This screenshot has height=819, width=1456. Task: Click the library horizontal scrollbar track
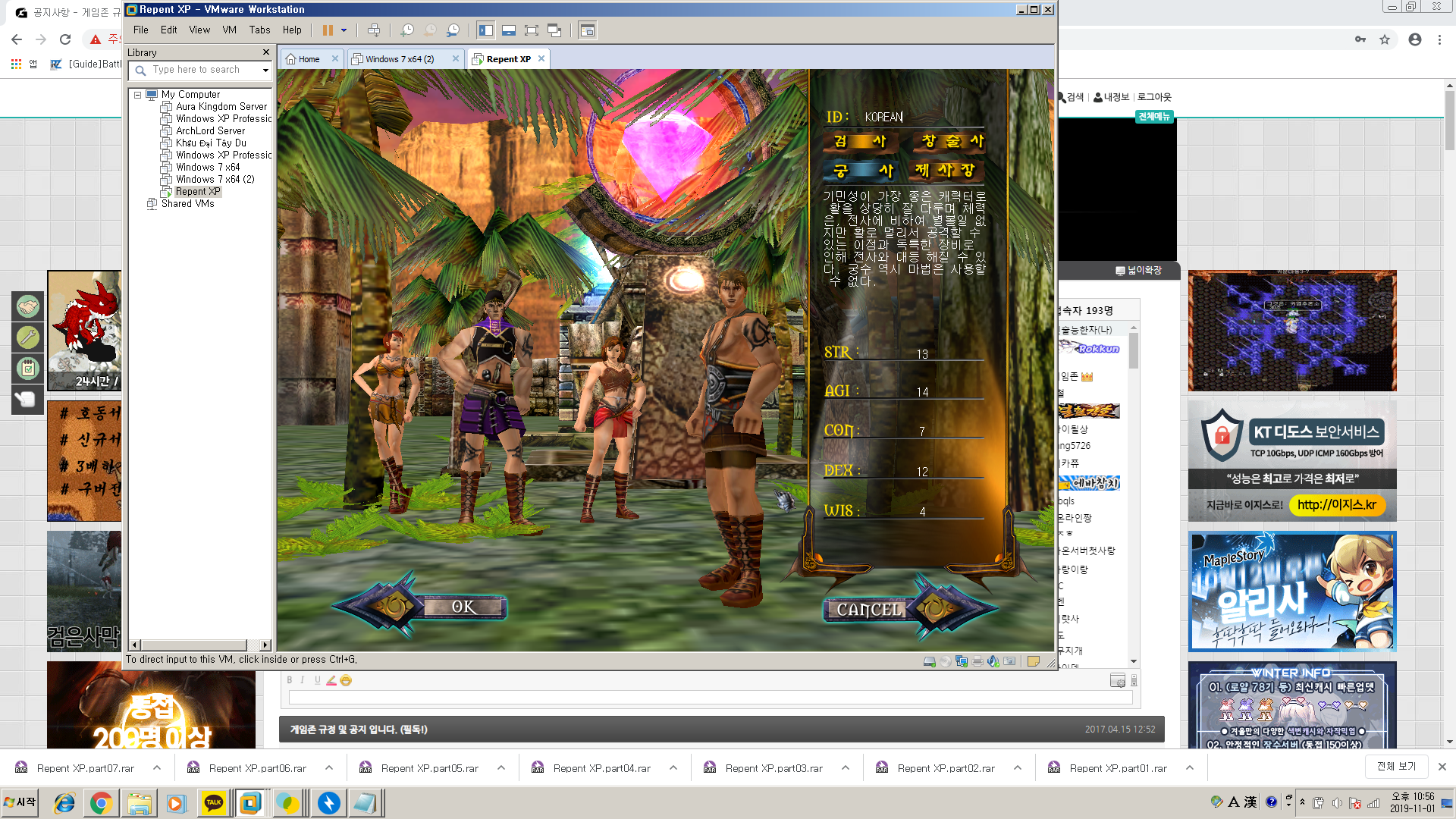(x=253, y=645)
